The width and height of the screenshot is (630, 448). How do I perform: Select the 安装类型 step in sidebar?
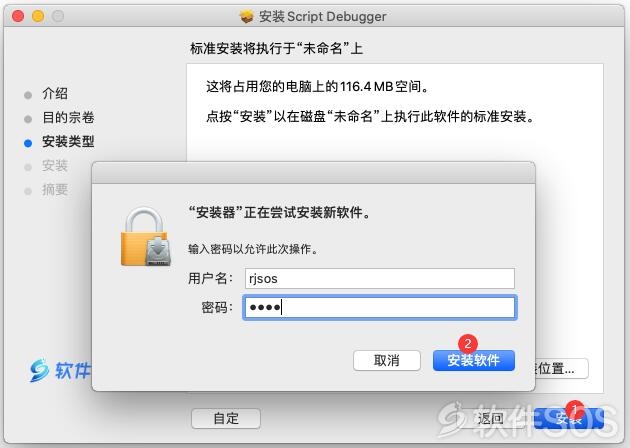68,141
